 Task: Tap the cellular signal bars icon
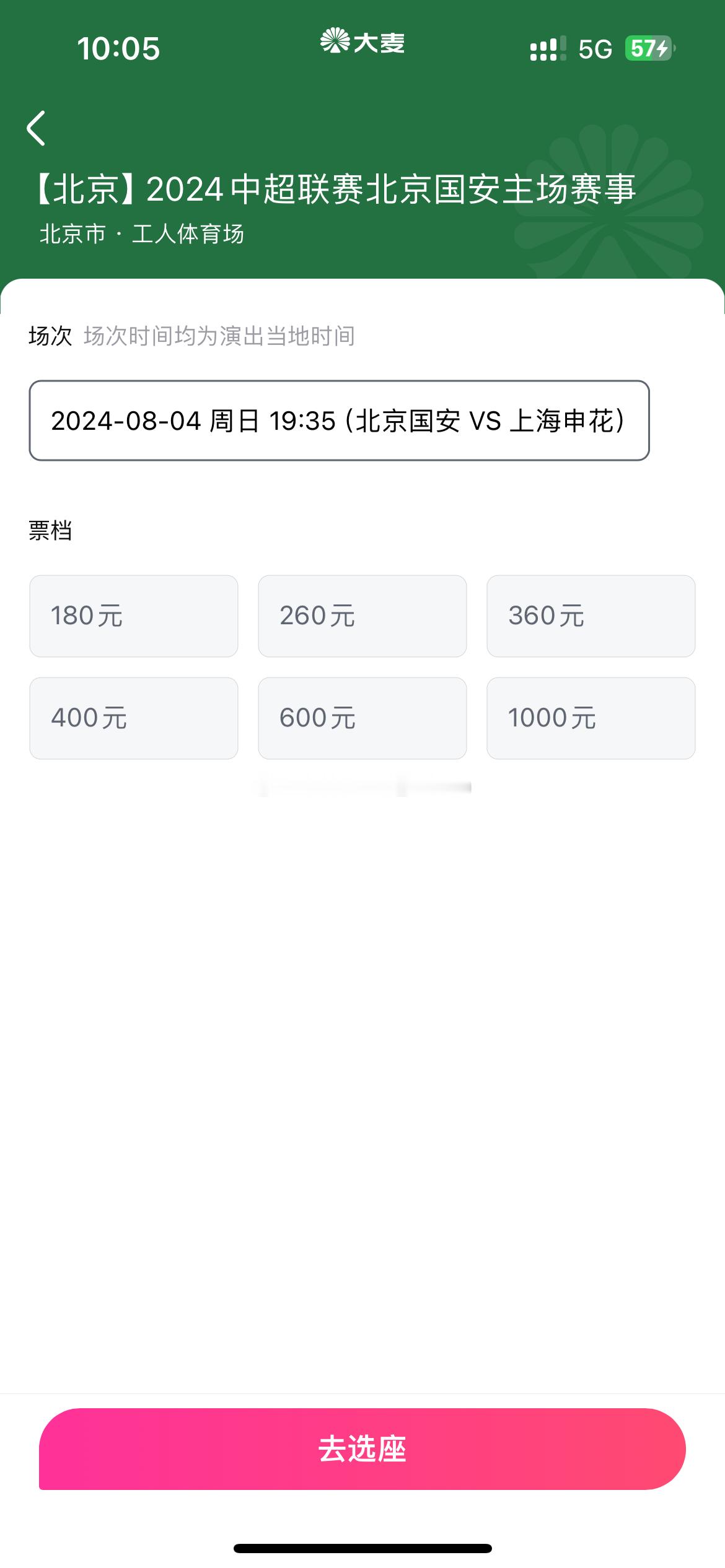pos(548,48)
